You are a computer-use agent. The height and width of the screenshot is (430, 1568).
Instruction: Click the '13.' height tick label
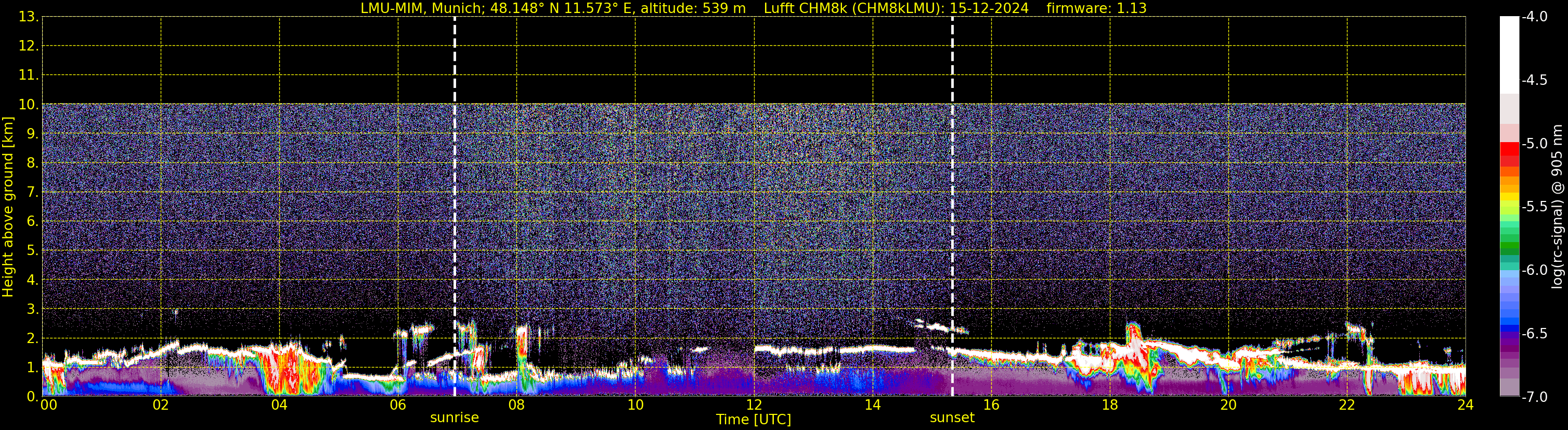pyautogui.click(x=29, y=17)
